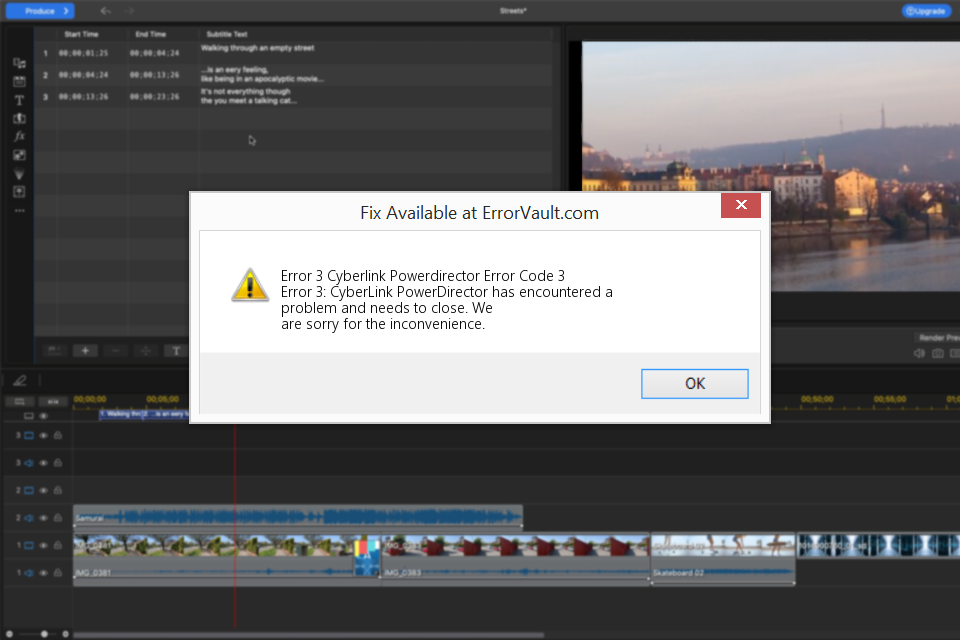Click the Subtitle Text column header
This screenshot has width=960, height=640.
click(x=227, y=34)
